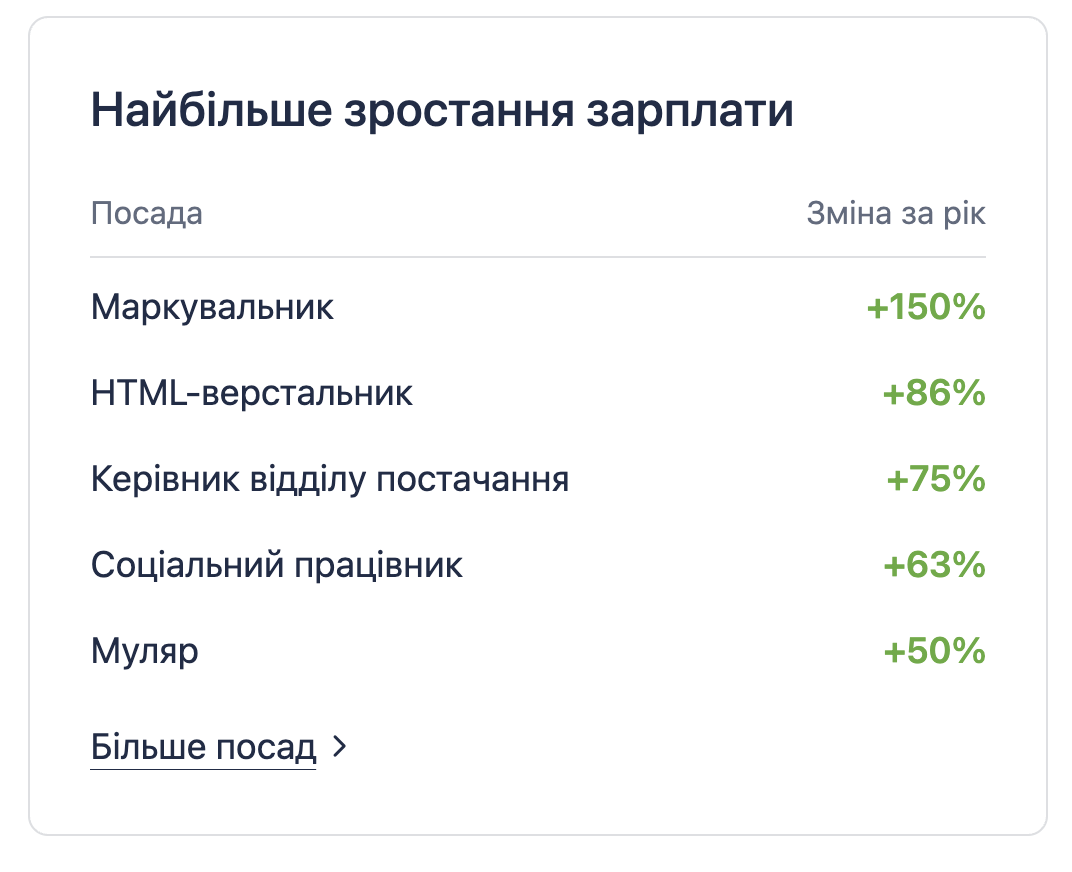Image resolution: width=1072 pixels, height=872 pixels.
Task: Expand the "Більше посад" chevron arrow
Action: click(x=340, y=747)
